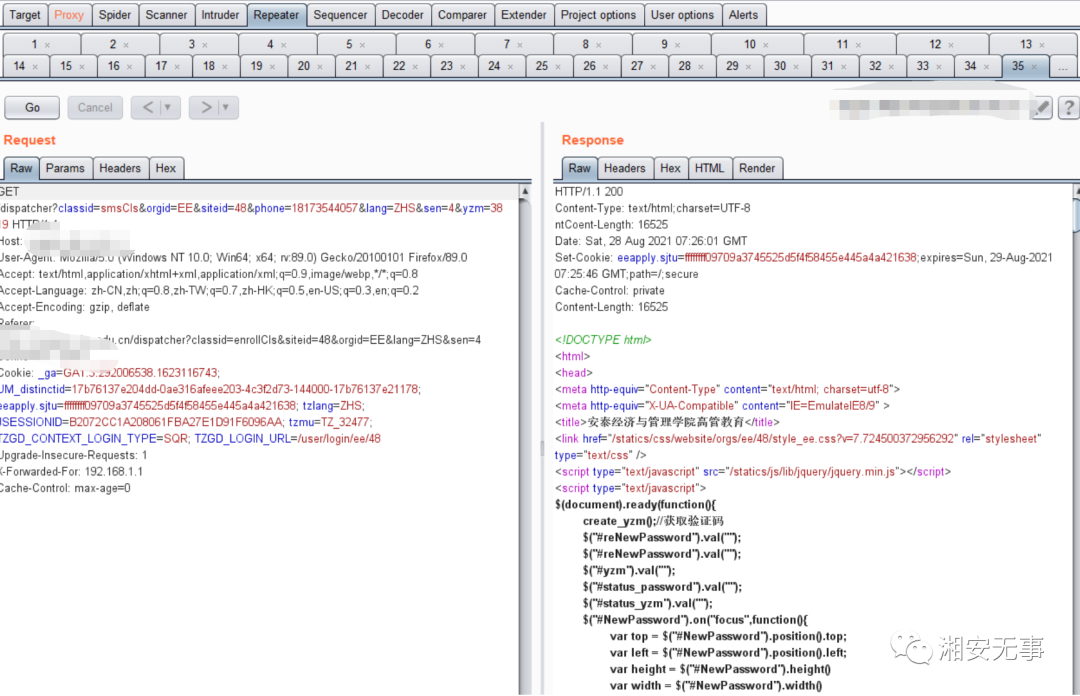Click the pencil edit target icon
This screenshot has height=696, width=1080.
click(1042, 108)
